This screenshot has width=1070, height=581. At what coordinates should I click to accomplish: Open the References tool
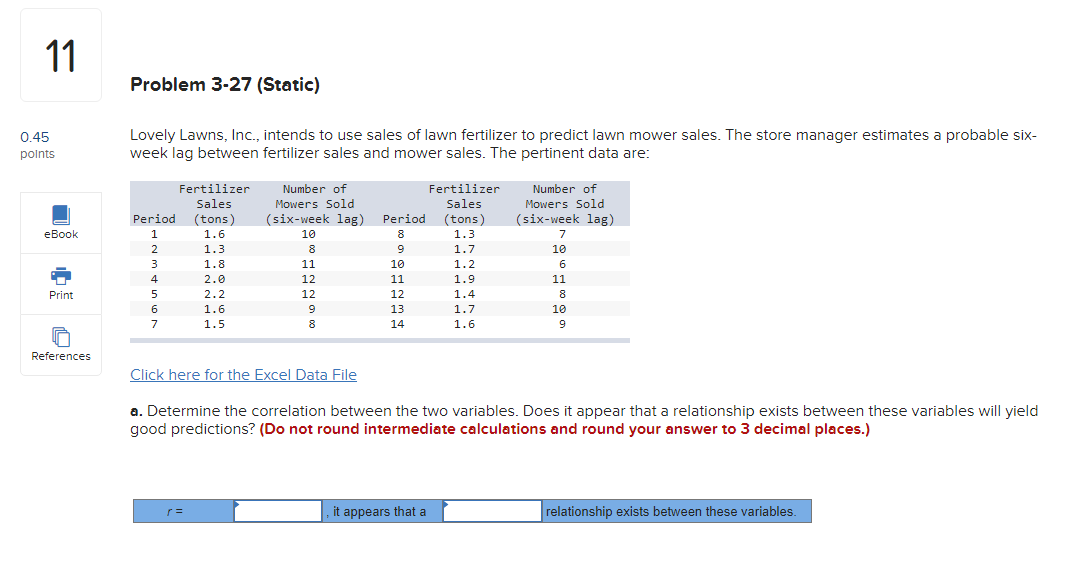[60, 345]
